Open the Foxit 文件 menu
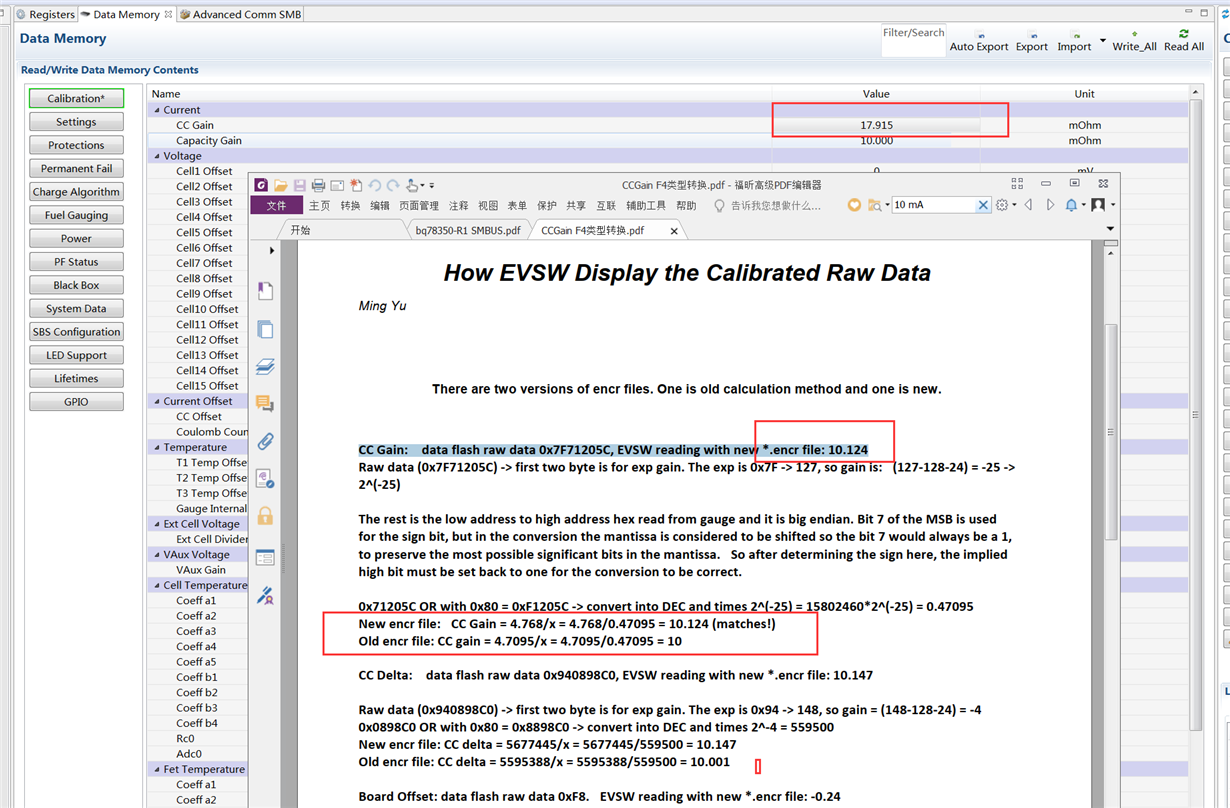 click(x=276, y=205)
